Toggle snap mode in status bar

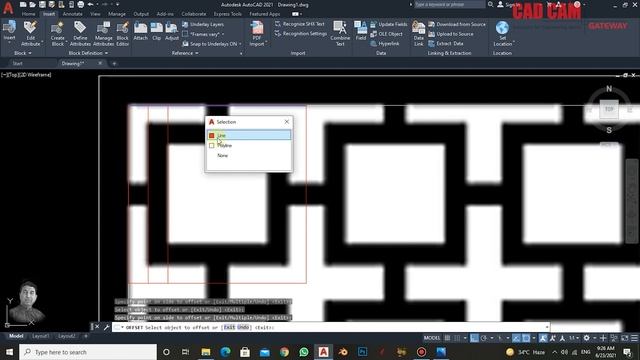pyautogui.click(x=457, y=338)
